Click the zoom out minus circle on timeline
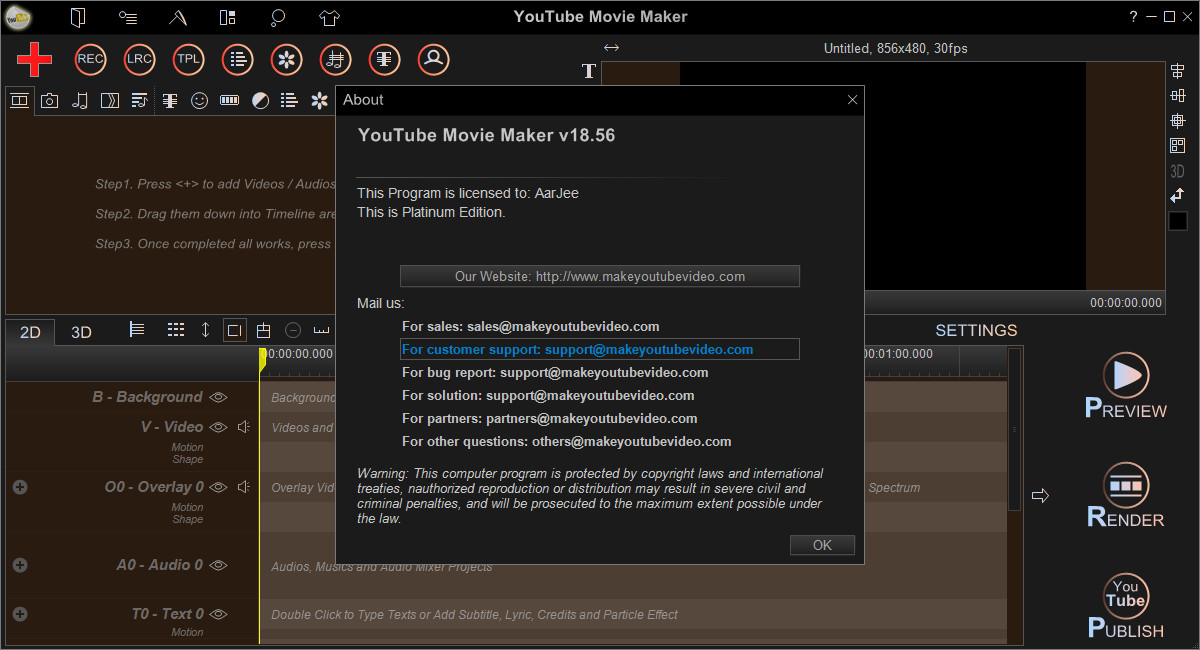Image resolution: width=1200 pixels, height=650 pixels. click(293, 330)
